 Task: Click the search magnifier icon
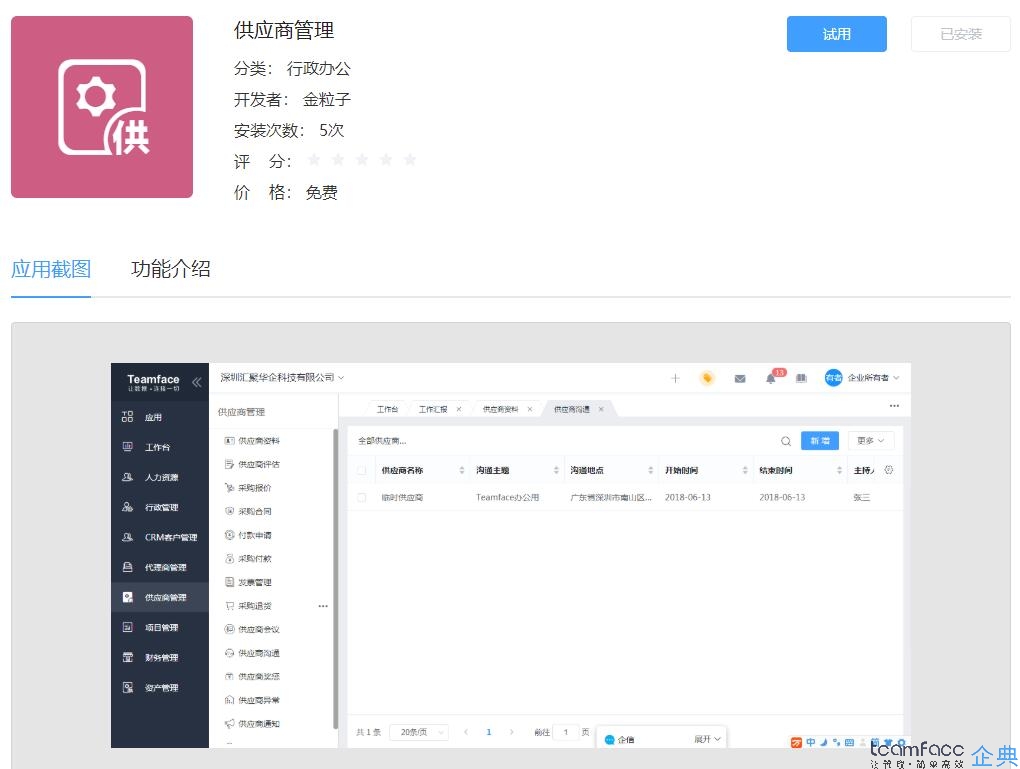786,441
